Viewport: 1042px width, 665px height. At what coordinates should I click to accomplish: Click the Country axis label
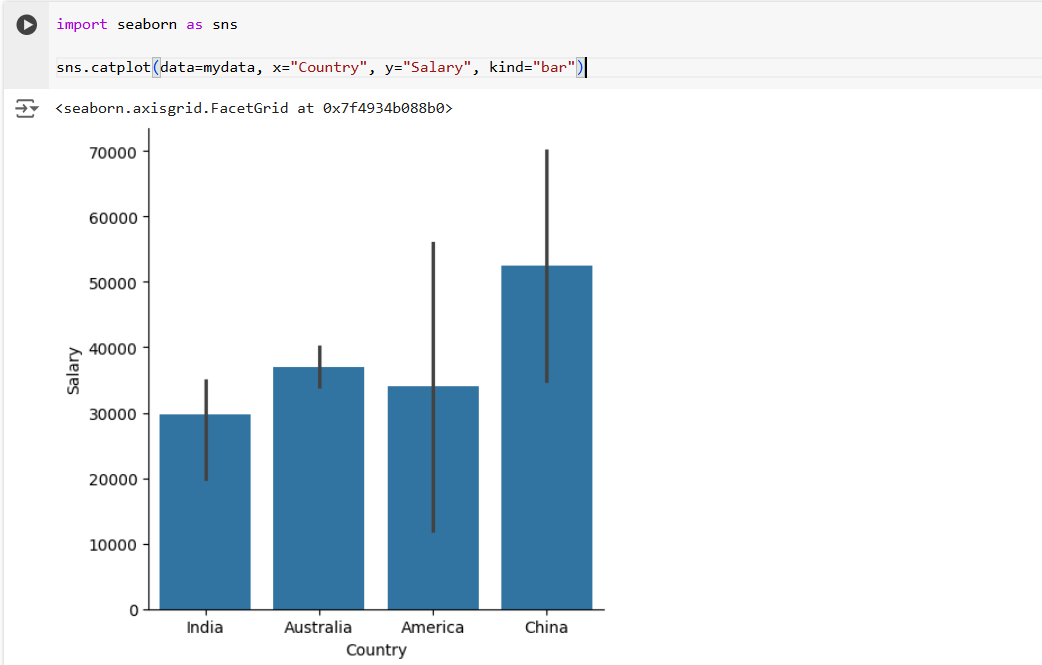375,650
